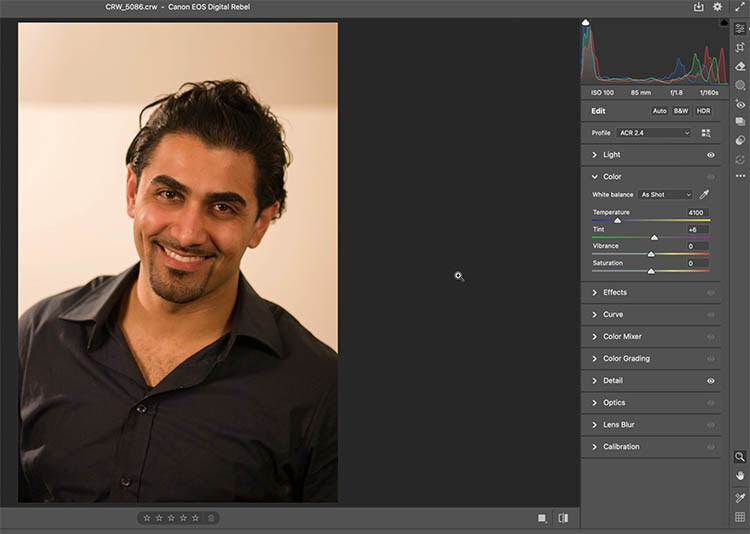Click the Auto edit button
The height and width of the screenshot is (534, 750).
point(660,111)
